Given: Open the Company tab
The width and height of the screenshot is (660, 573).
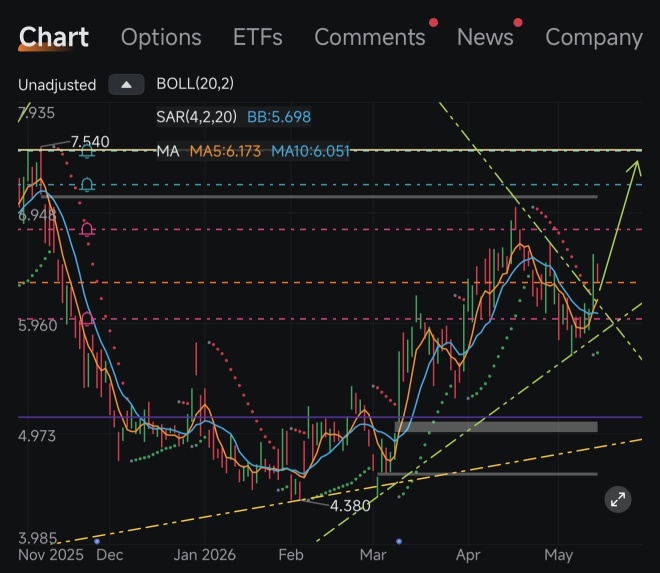Looking at the screenshot, I should [x=594, y=38].
